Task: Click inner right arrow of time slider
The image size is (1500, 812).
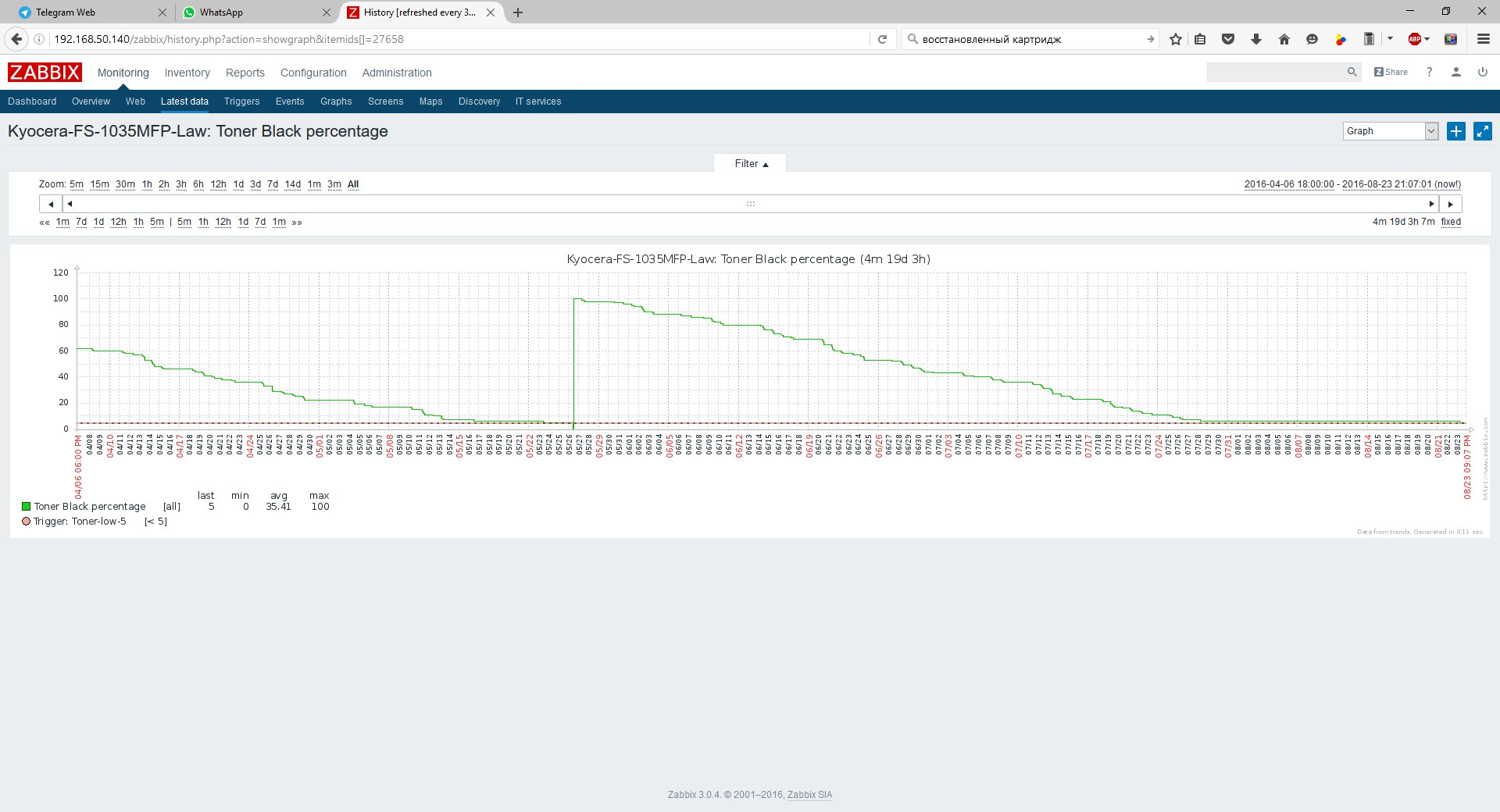Action: coord(1431,204)
